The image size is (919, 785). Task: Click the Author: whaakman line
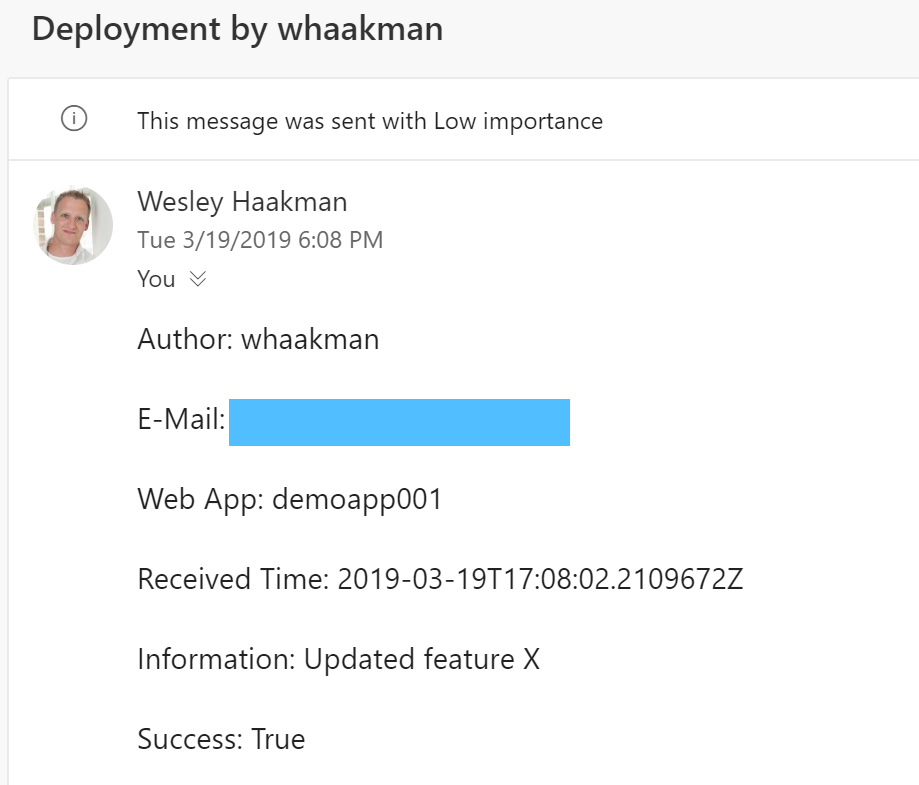point(258,339)
